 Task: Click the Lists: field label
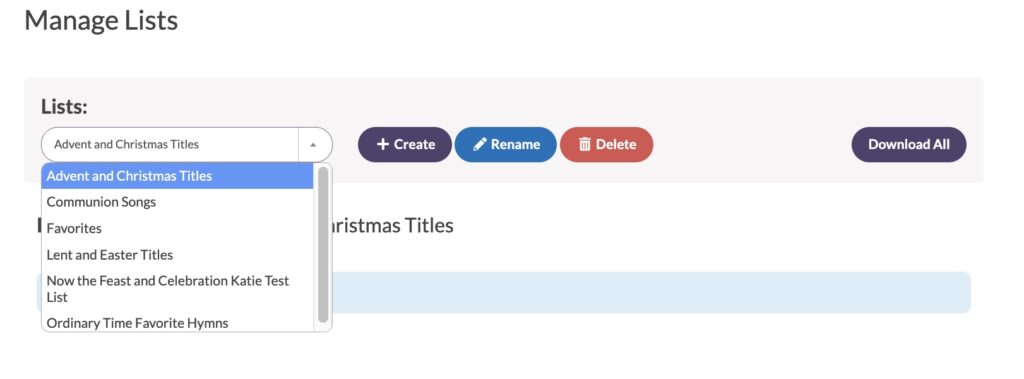[x=64, y=107]
